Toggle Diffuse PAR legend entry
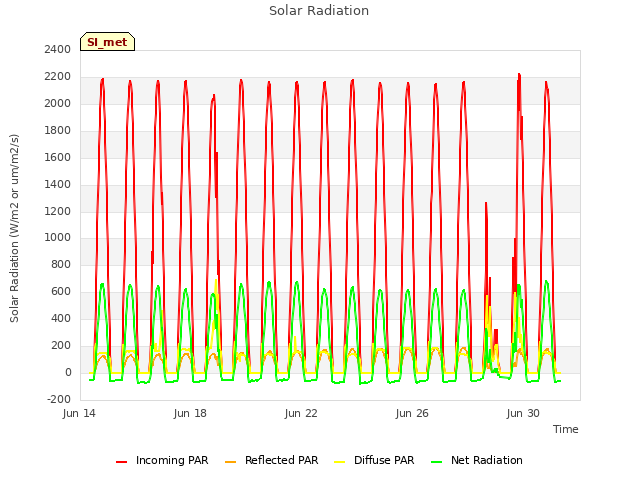This screenshot has width=640, height=480. [x=374, y=460]
